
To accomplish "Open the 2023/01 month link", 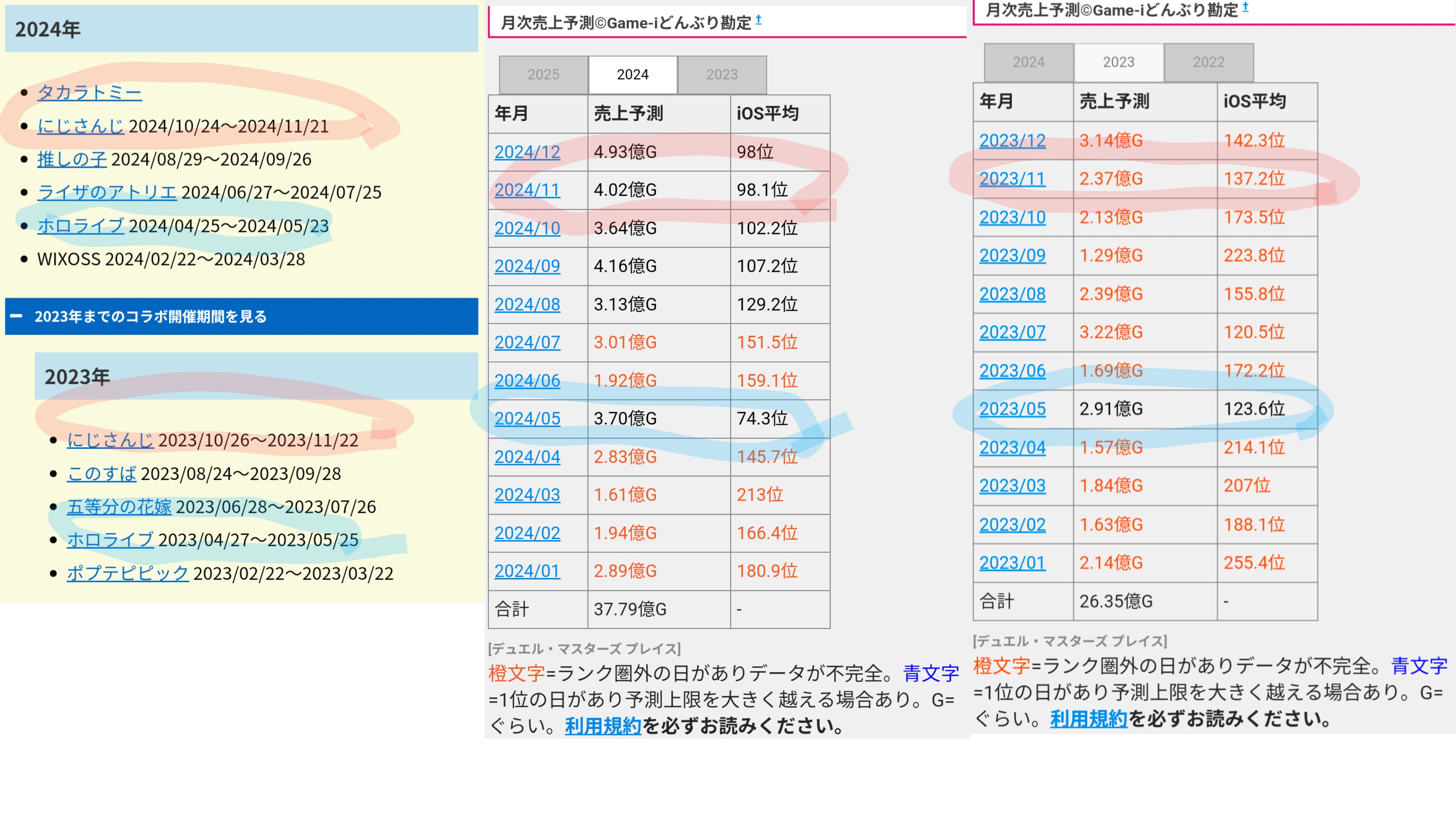I will click(1012, 563).
